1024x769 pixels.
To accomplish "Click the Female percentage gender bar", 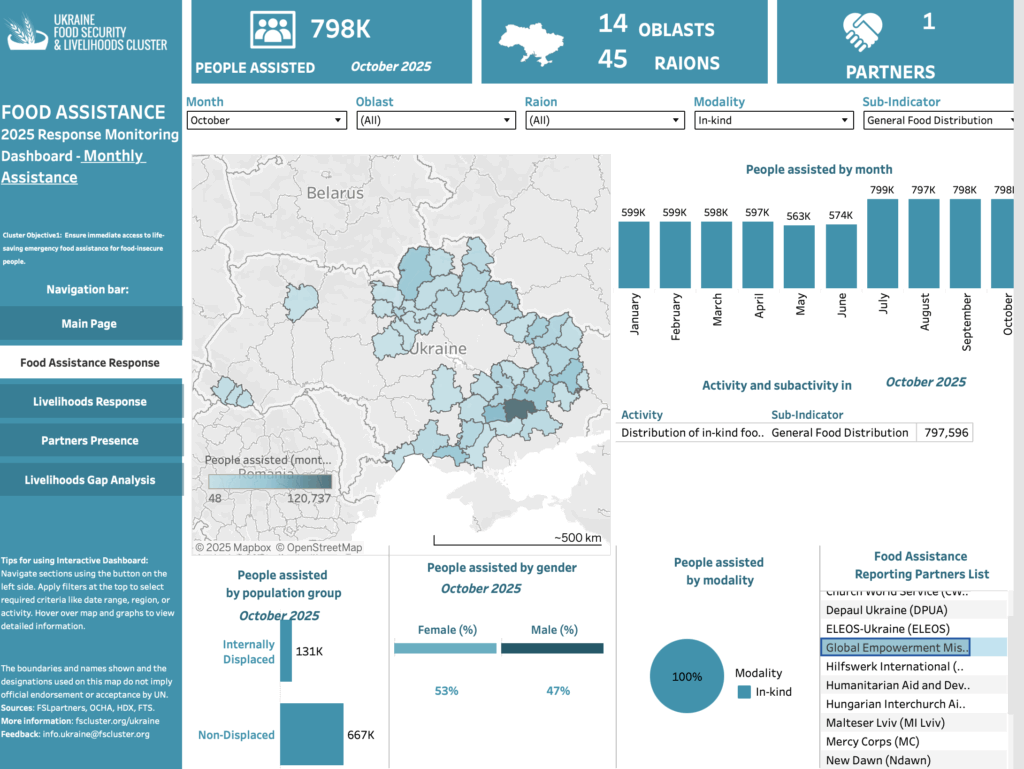I will coord(445,648).
